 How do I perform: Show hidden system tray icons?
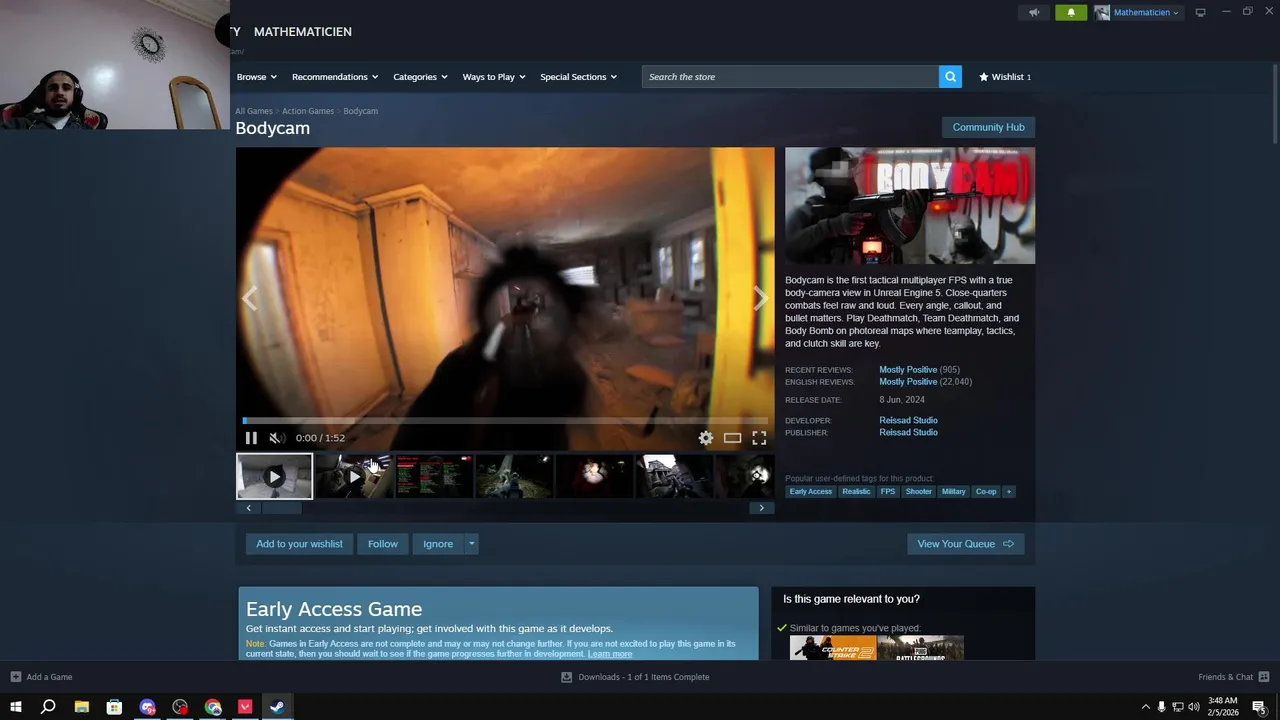(1145, 707)
